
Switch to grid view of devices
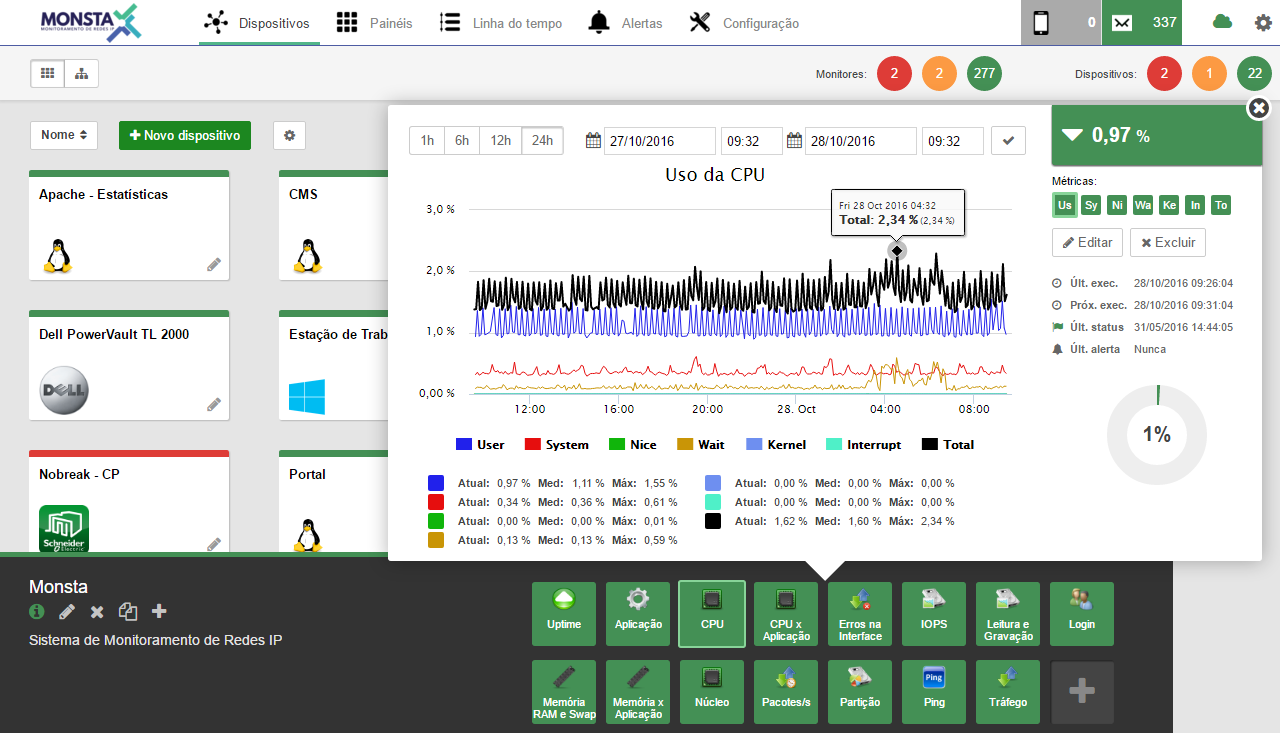[x=47, y=73]
